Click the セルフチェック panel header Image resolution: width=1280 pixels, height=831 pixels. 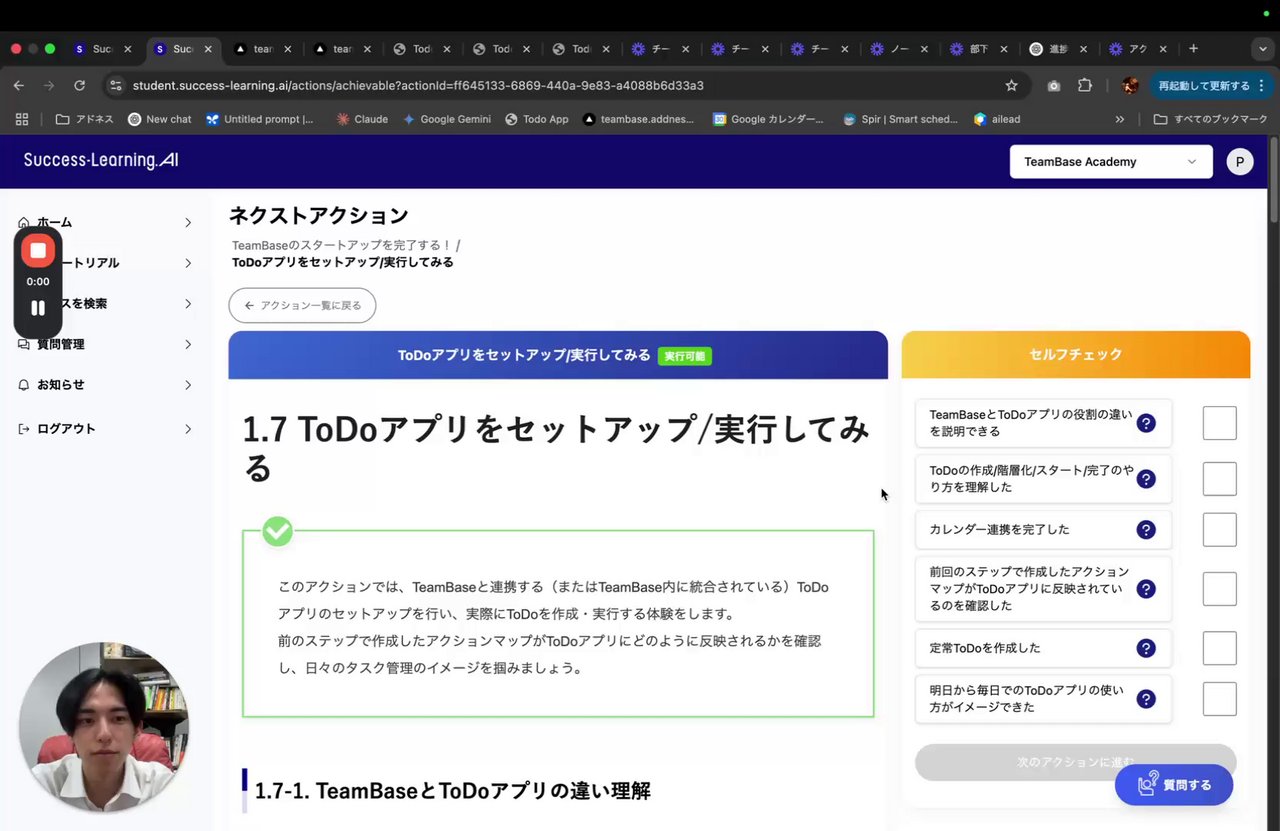pos(1076,354)
